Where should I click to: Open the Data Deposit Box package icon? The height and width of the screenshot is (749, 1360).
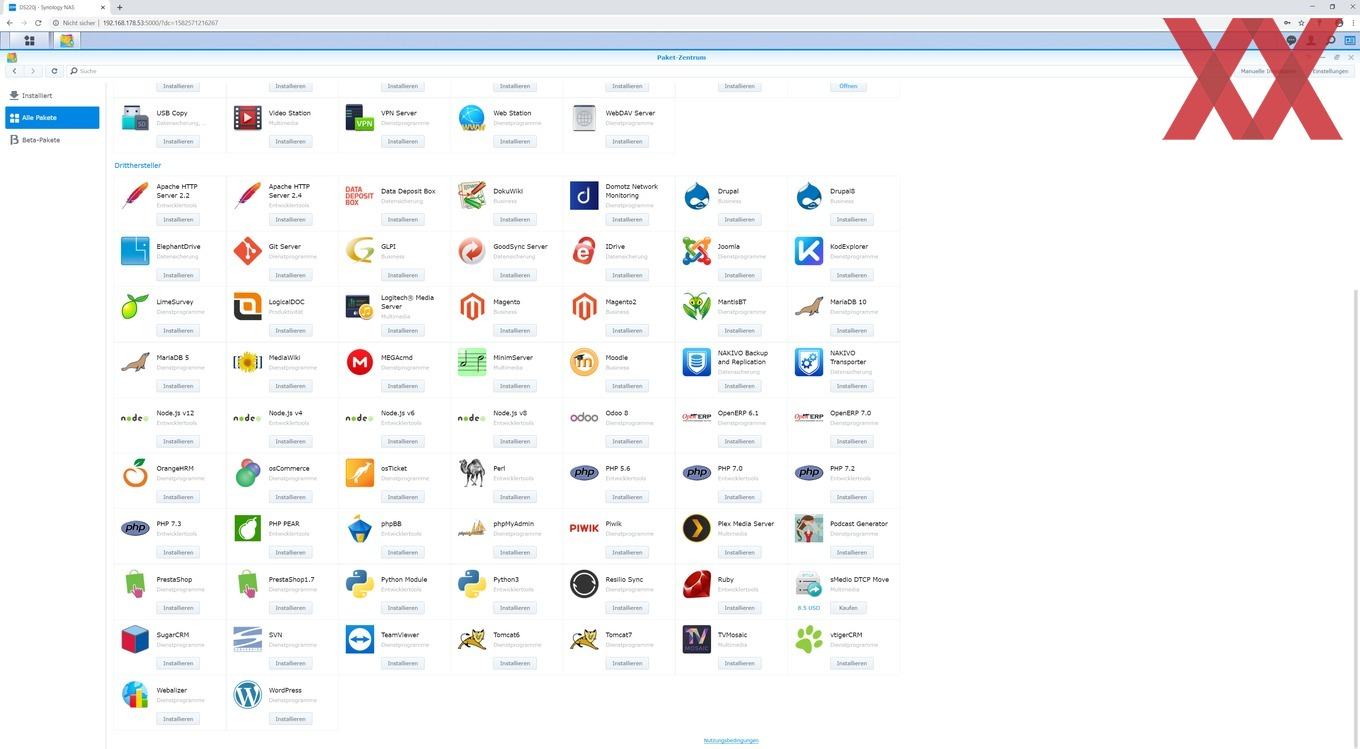pyautogui.click(x=359, y=195)
